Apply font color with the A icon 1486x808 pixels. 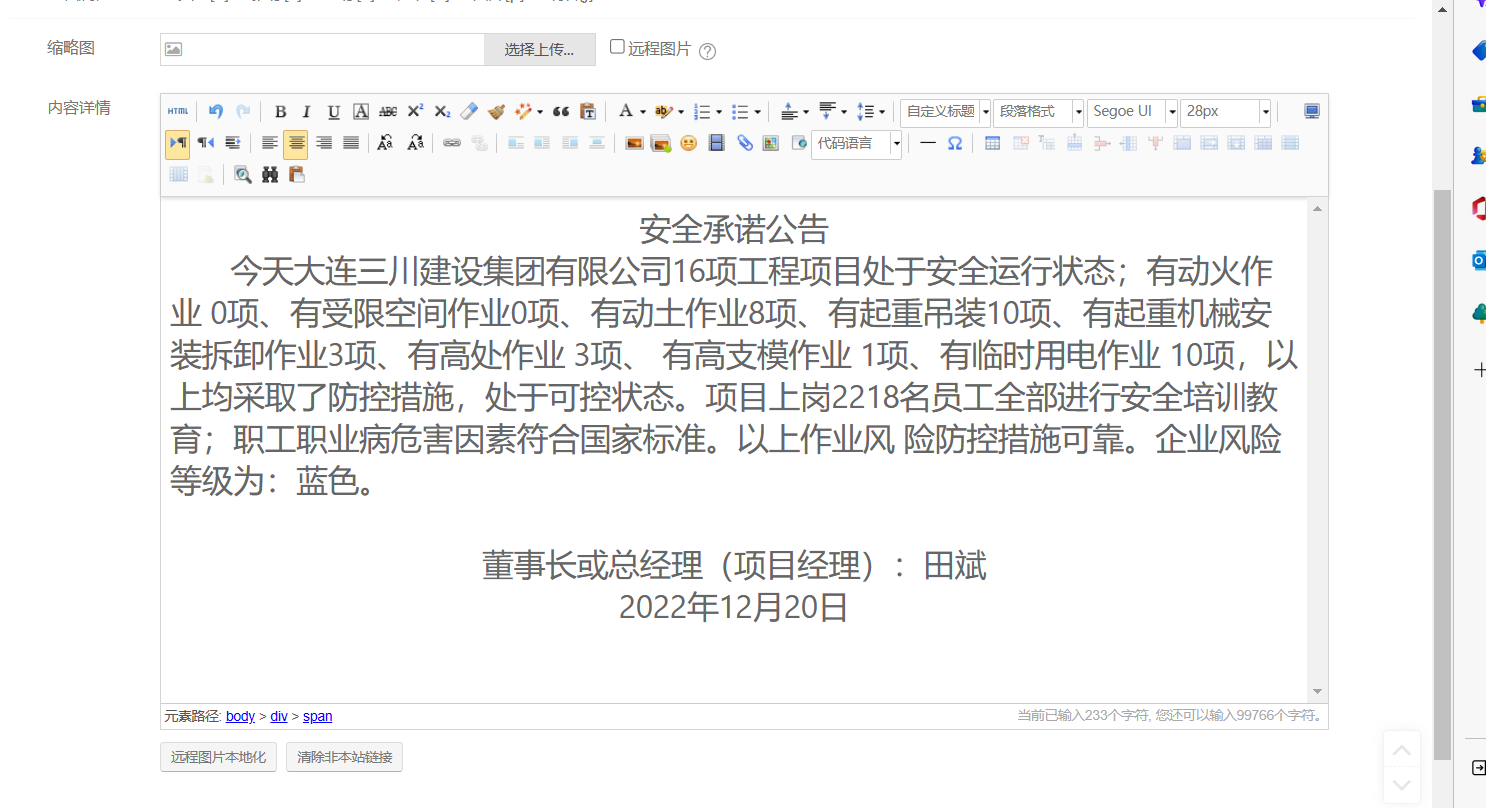tap(625, 112)
